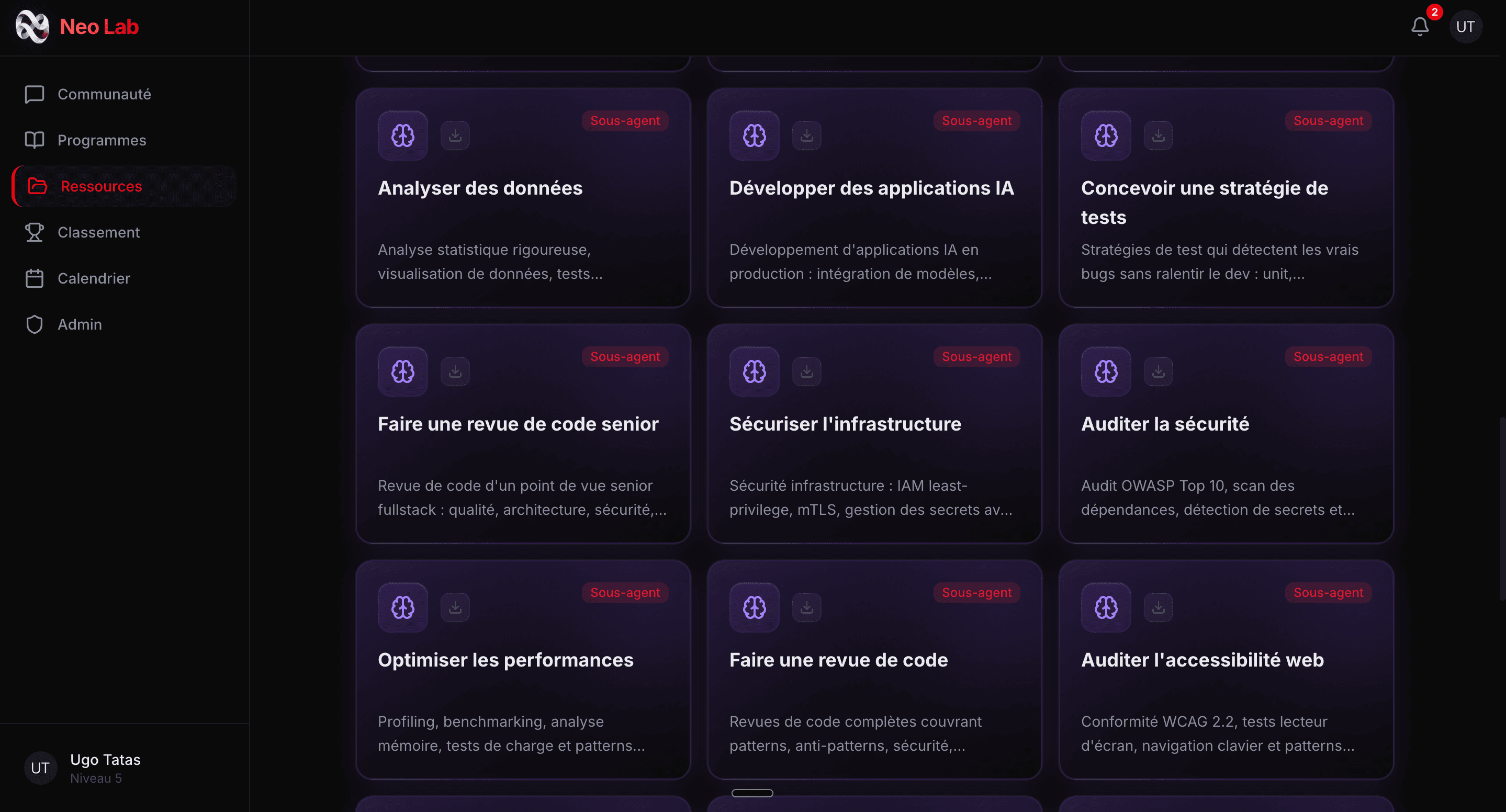Click download icon on Auditer la sécurité card

tap(1158, 371)
